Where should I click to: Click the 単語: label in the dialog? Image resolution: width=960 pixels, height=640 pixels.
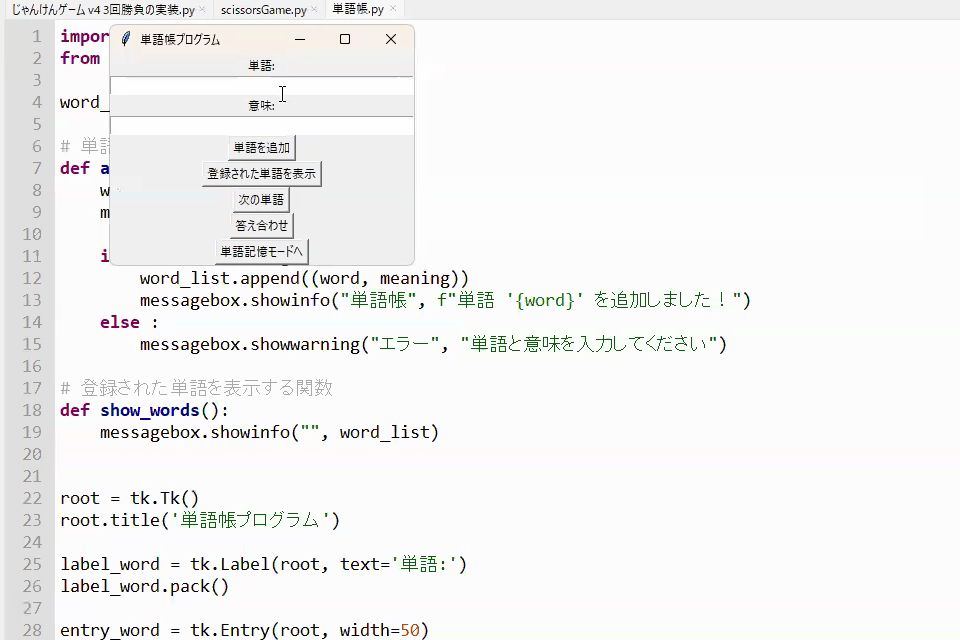[261, 66]
